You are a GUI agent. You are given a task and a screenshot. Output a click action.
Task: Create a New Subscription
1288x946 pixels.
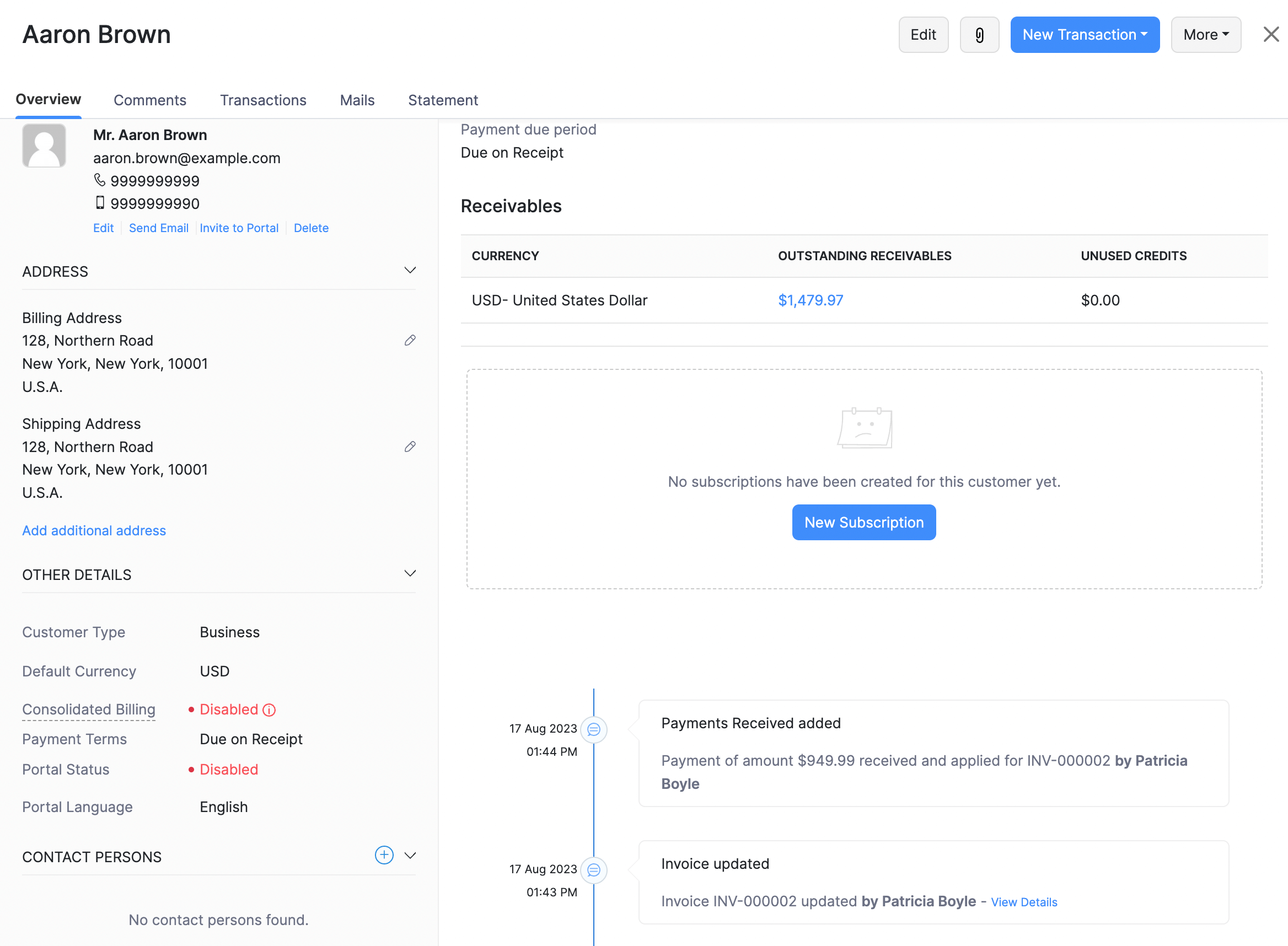pyautogui.click(x=863, y=522)
